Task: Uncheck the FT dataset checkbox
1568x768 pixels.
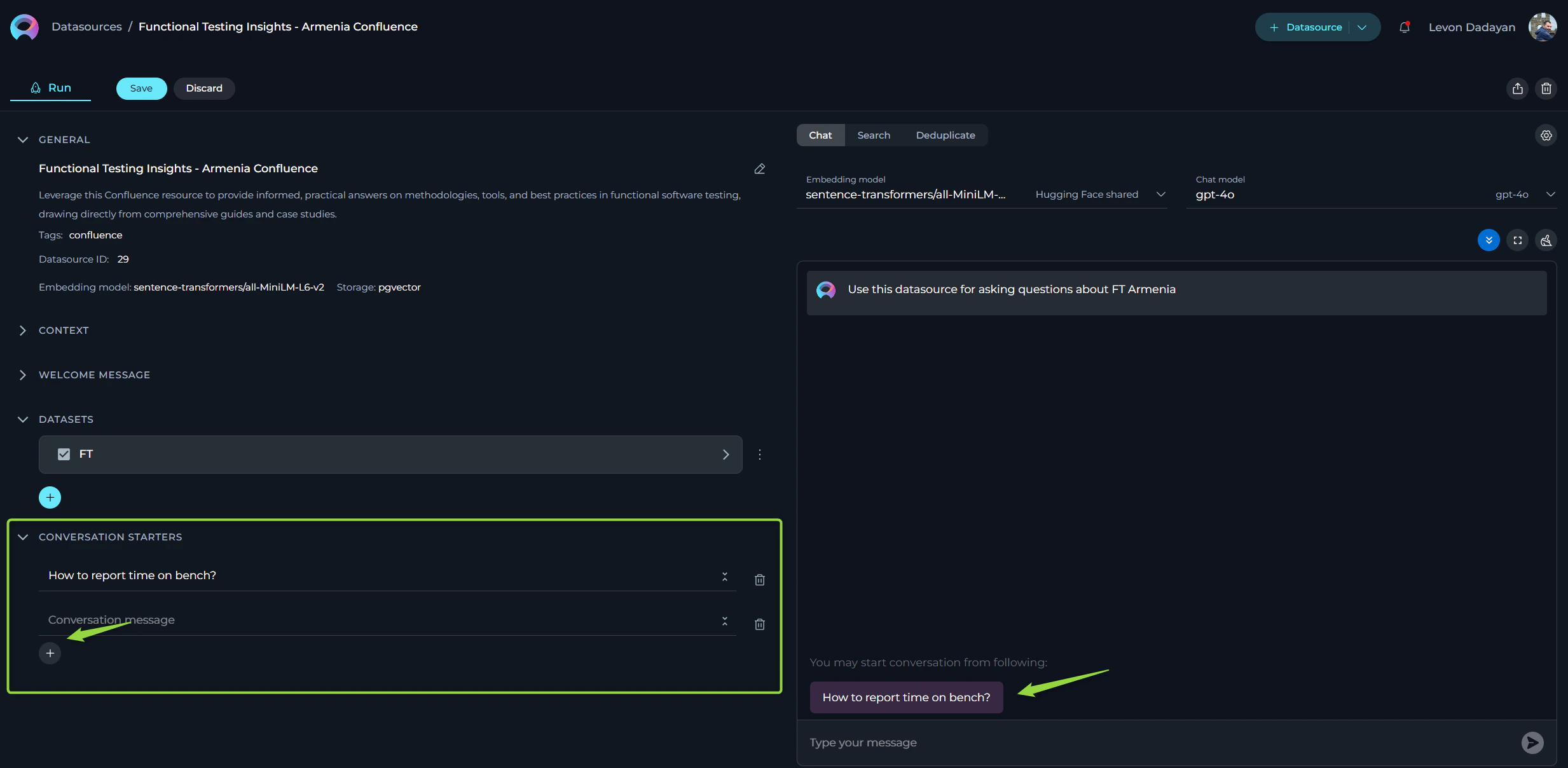Action: pyautogui.click(x=64, y=454)
